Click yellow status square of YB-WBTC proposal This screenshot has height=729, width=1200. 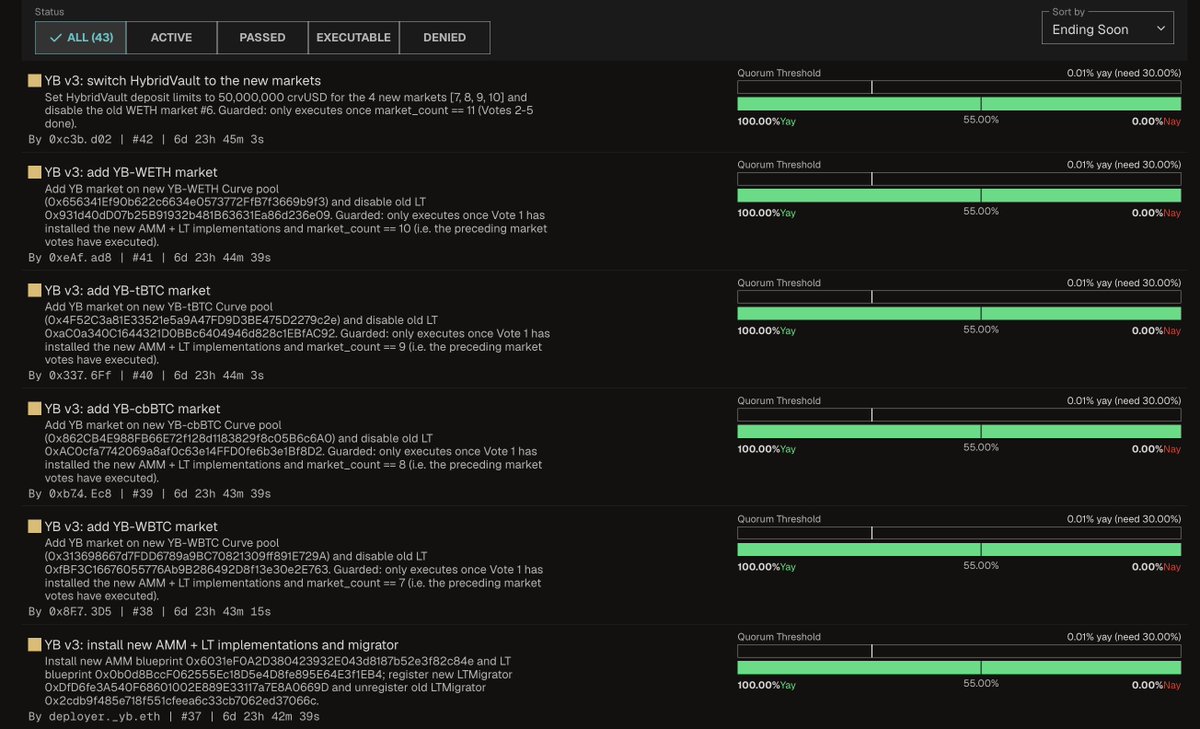[x=34, y=526]
